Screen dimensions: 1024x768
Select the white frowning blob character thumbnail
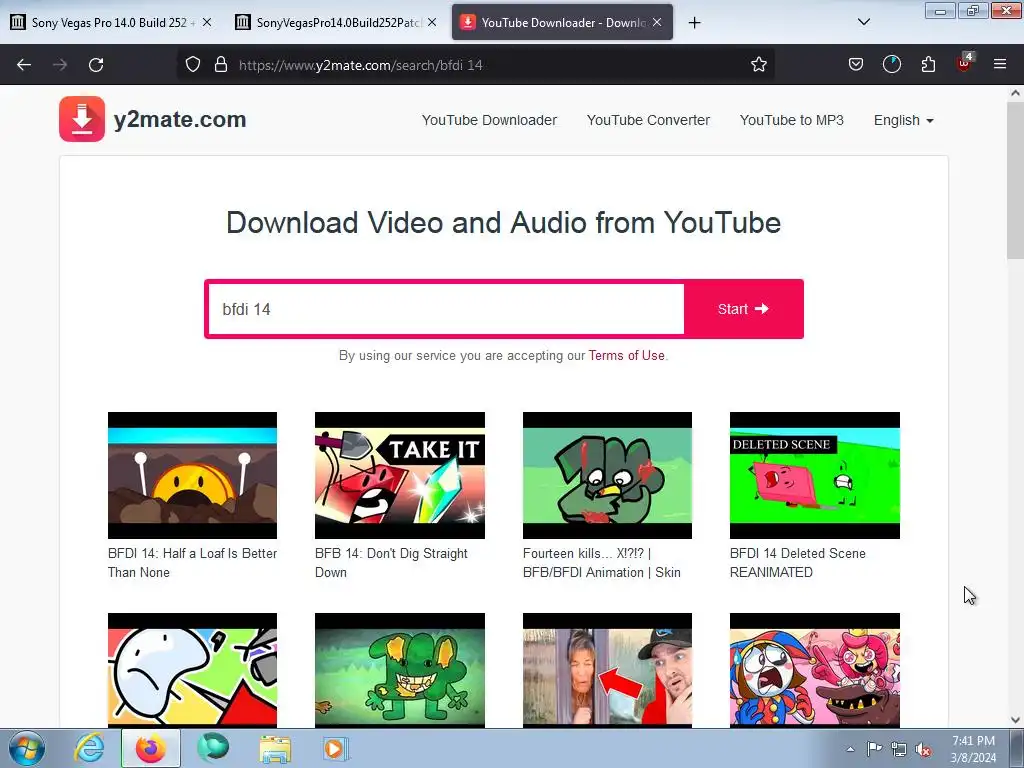coord(192,670)
